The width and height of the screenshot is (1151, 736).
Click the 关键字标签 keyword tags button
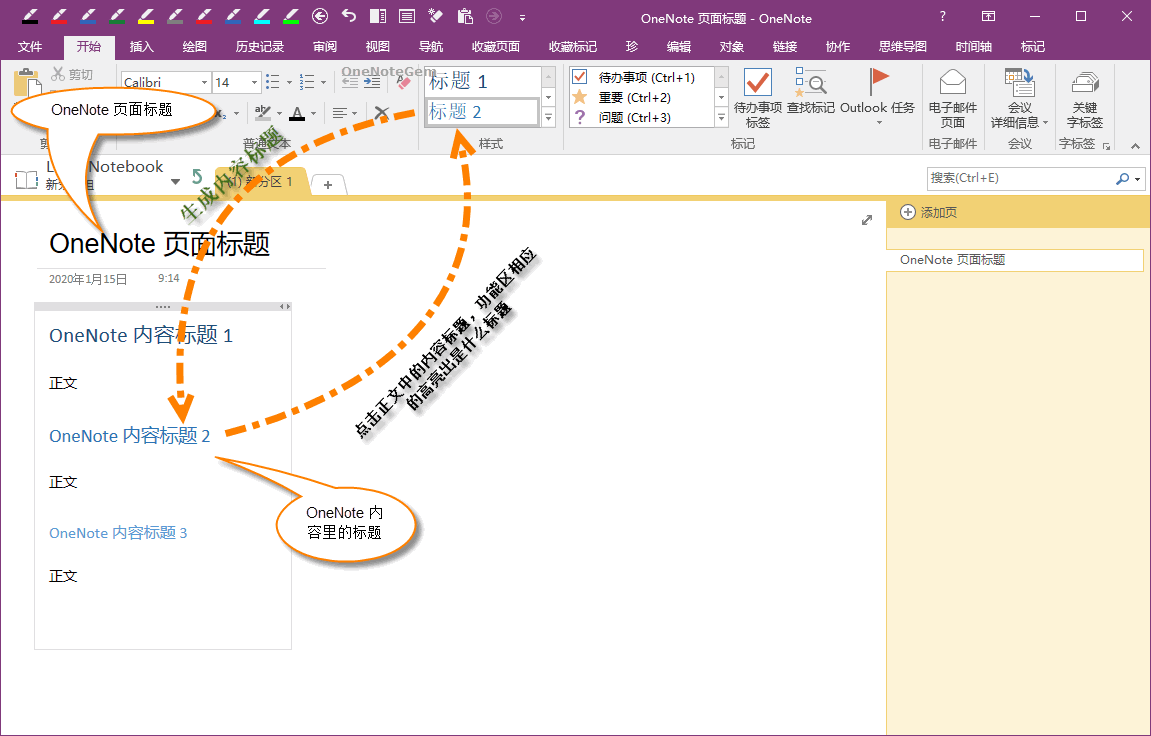[x=1084, y=98]
